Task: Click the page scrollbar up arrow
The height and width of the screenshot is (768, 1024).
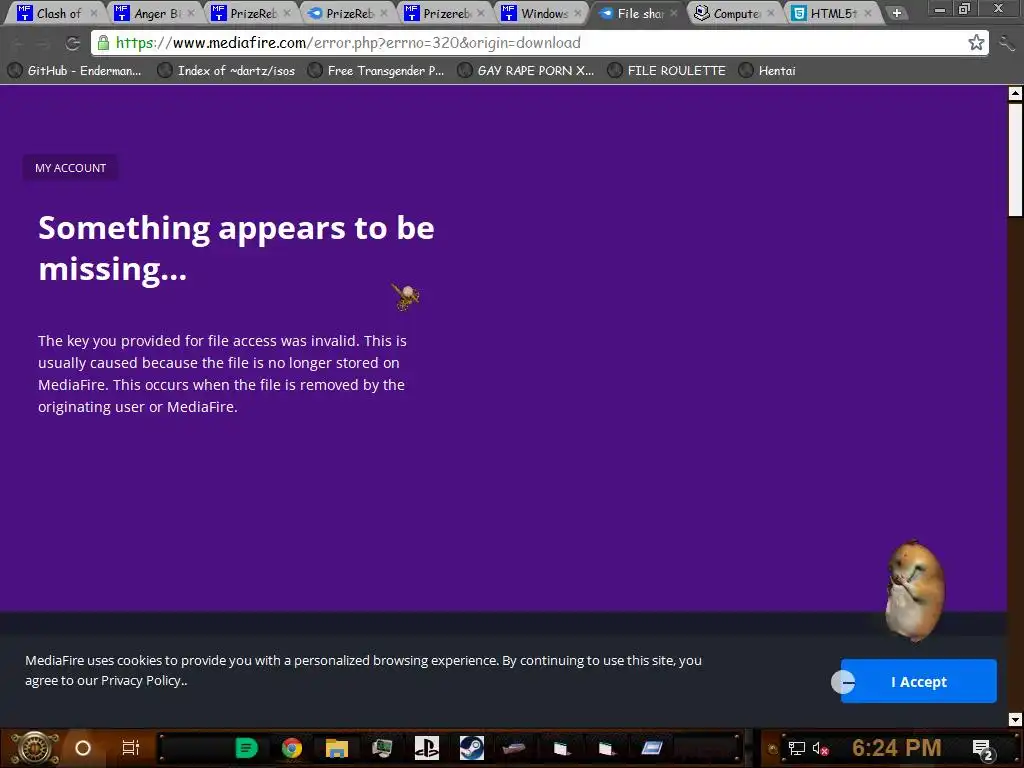Action: tap(1016, 93)
